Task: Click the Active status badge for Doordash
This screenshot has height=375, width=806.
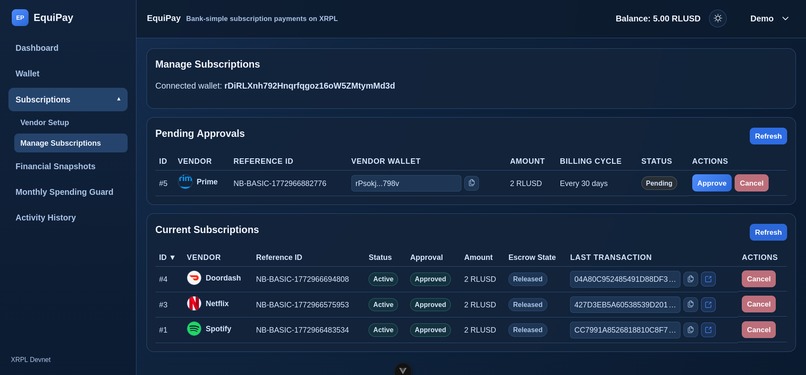Action: coord(383,279)
